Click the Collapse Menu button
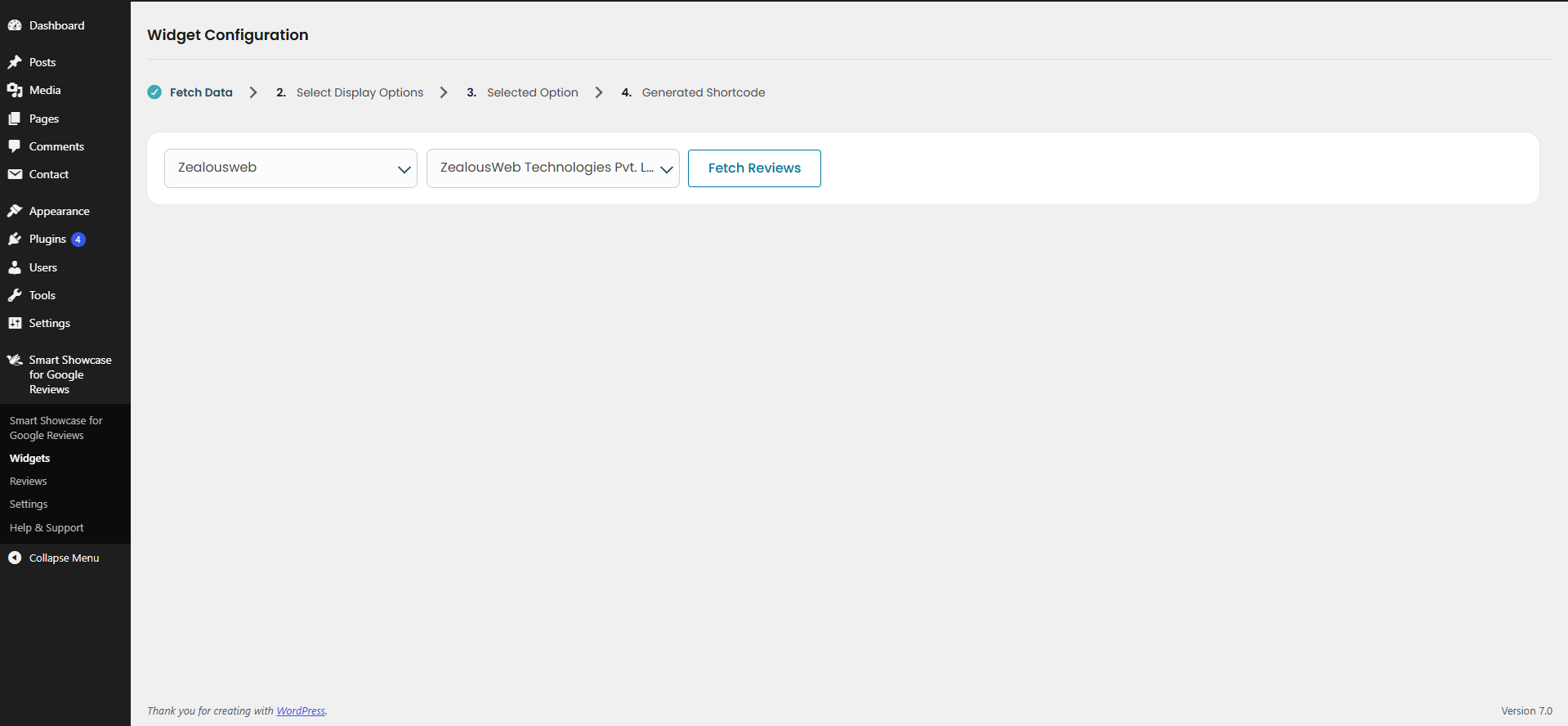This screenshot has height=726, width=1568. click(x=65, y=558)
